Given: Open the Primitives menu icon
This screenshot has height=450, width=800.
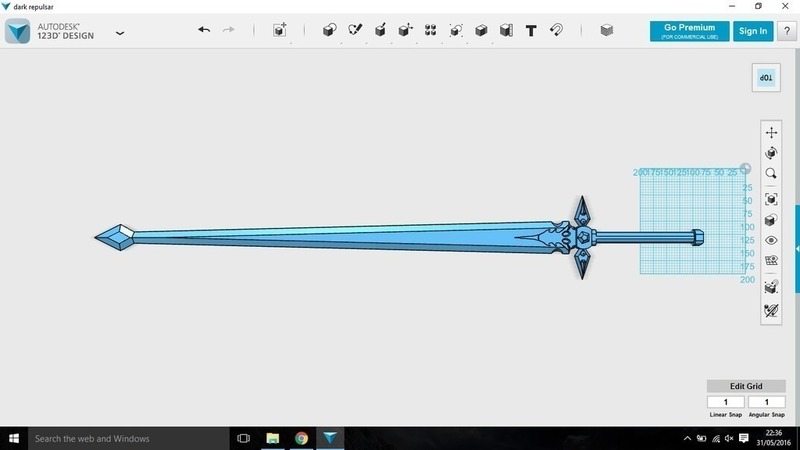Looking at the screenshot, I should point(330,30).
